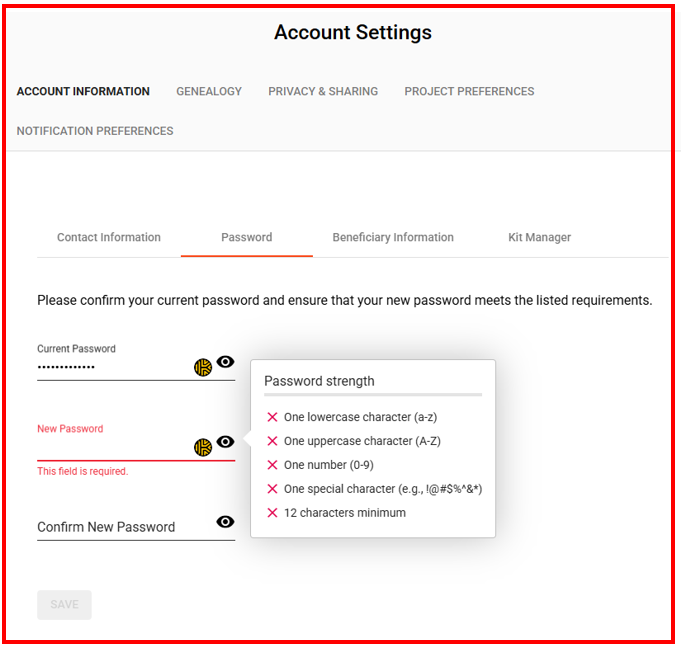Click the X icon beside special character requirement
This screenshot has height=650, width=681.
coord(272,488)
